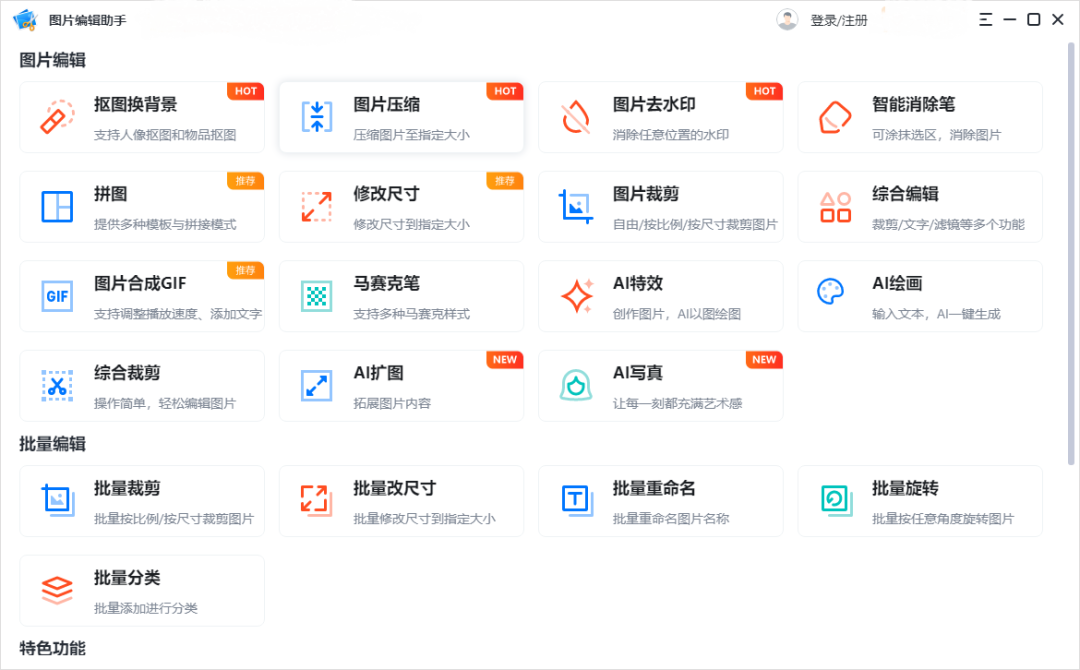Click text 拓展图片内容

click(392, 404)
